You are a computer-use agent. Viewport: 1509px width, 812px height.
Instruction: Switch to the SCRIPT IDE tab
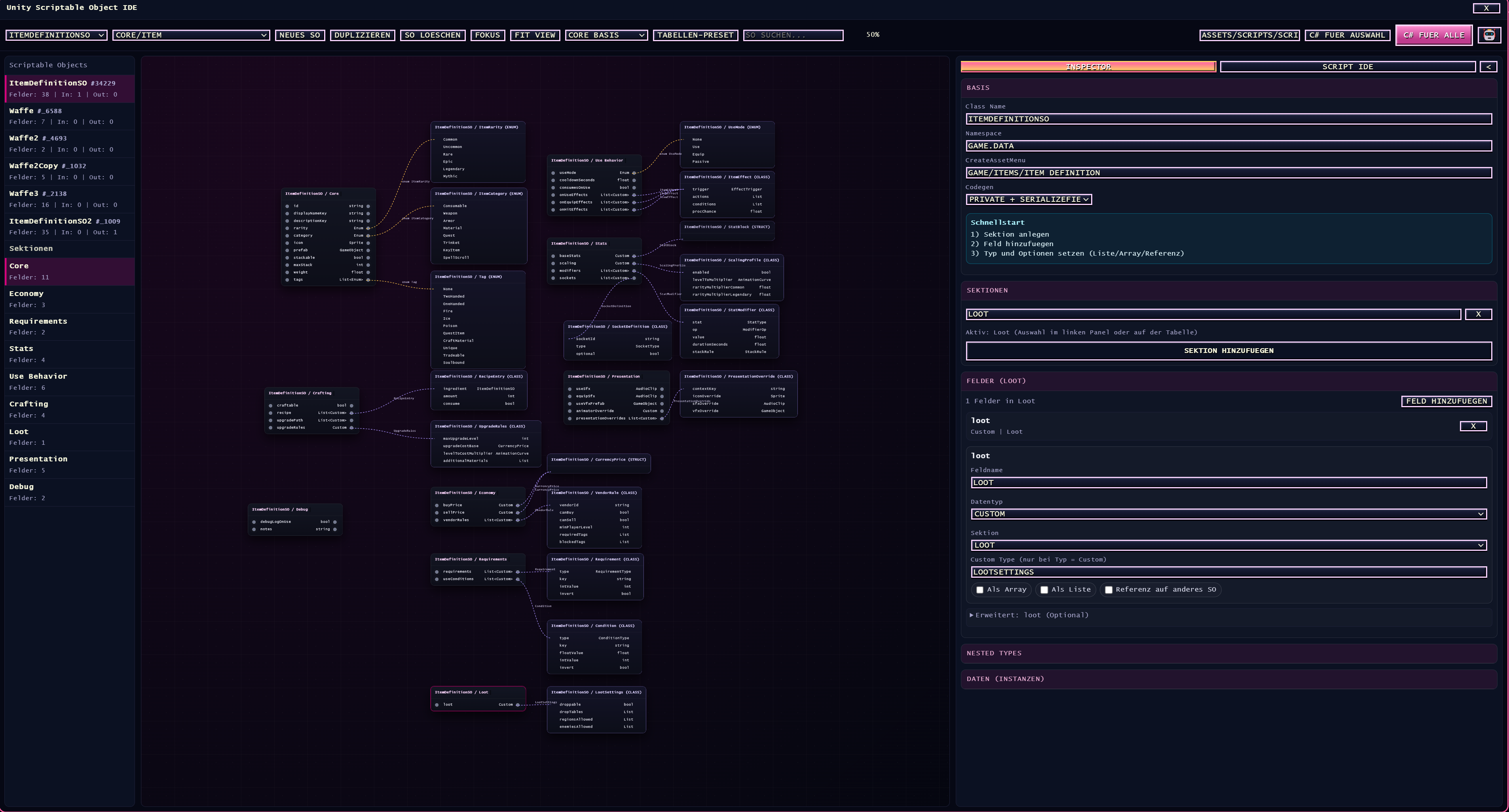1347,67
